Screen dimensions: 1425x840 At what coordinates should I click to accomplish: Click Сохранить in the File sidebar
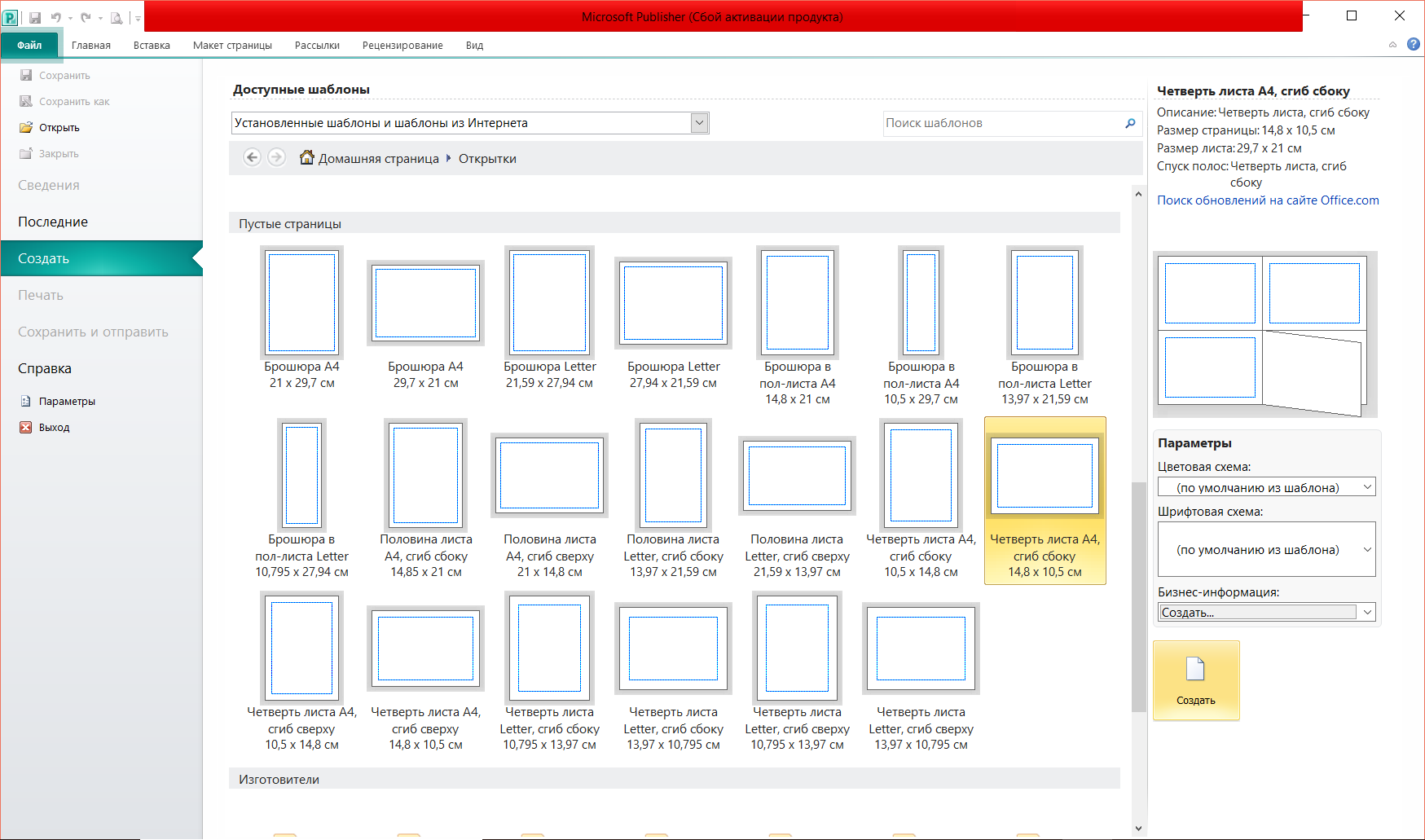tap(55, 75)
